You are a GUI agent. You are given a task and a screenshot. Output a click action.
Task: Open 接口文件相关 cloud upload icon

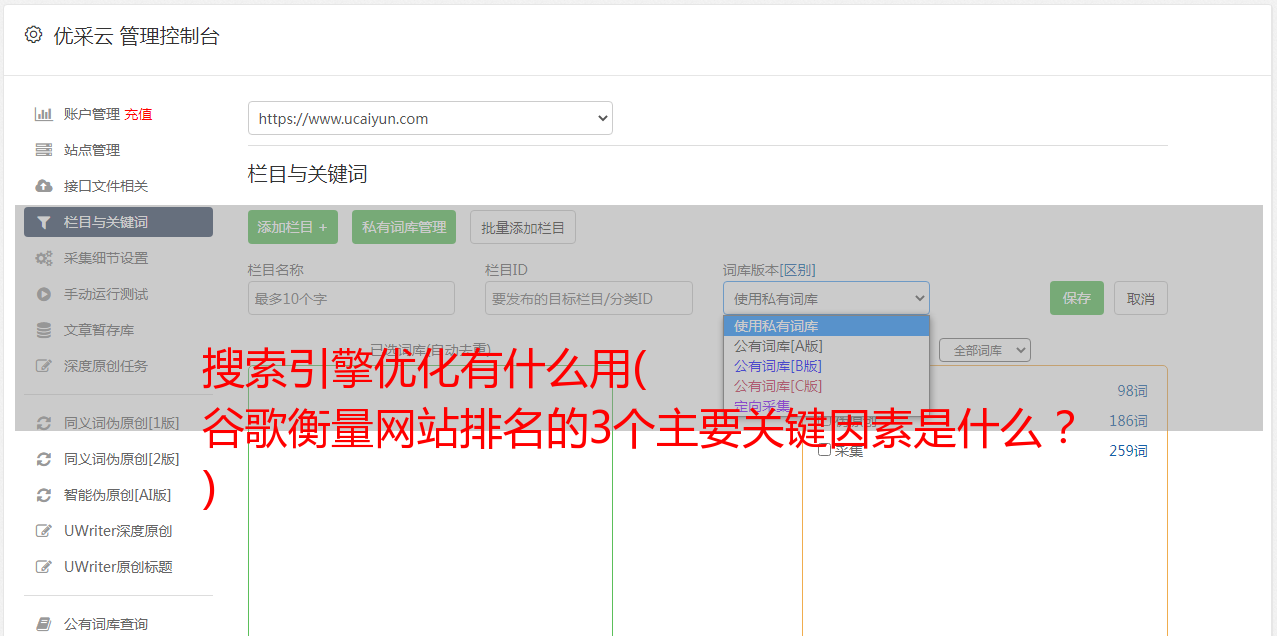coord(43,186)
